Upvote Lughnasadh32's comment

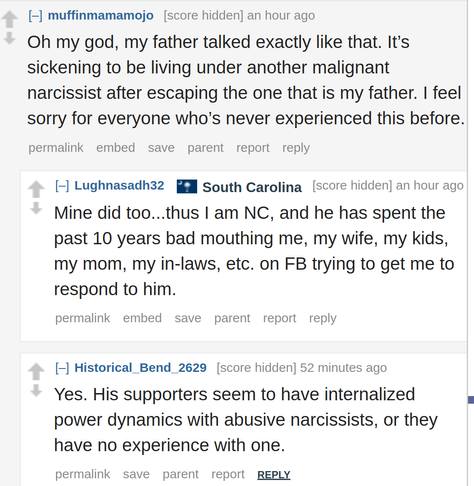coord(36,189)
